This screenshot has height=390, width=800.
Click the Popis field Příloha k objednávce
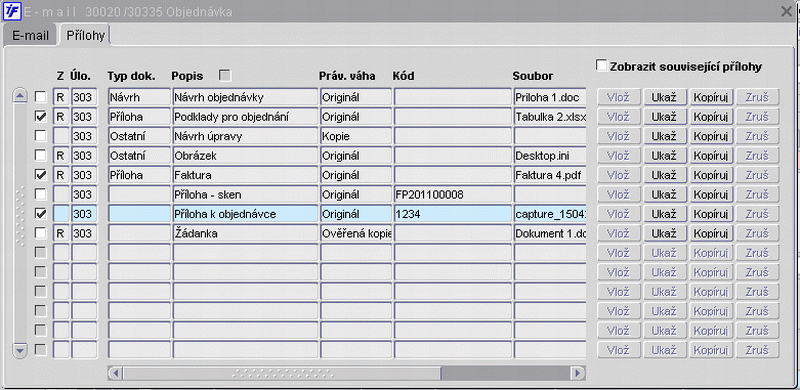click(x=245, y=213)
